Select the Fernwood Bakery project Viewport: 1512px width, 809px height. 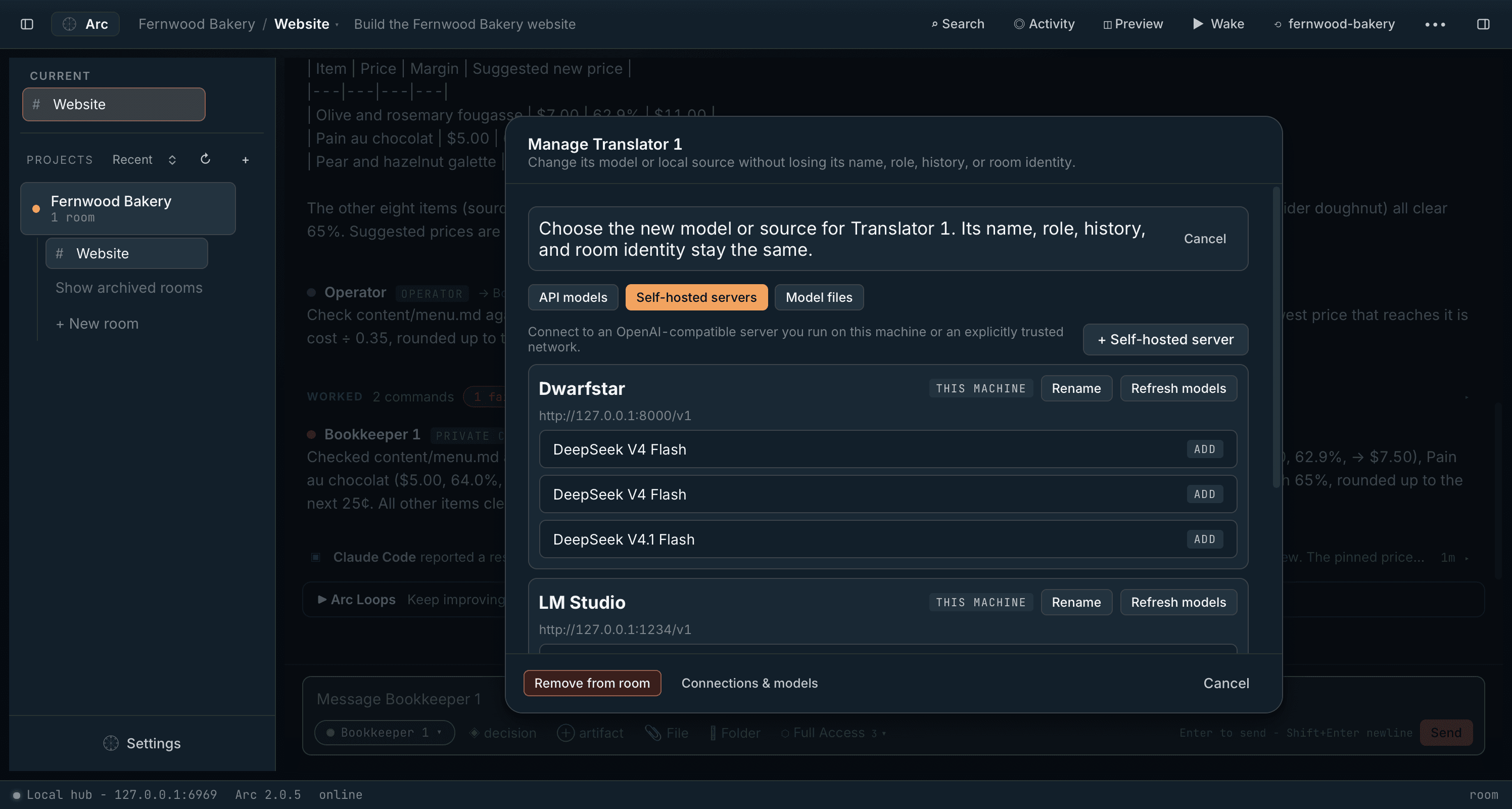pyautogui.click(x=128, y=208)
